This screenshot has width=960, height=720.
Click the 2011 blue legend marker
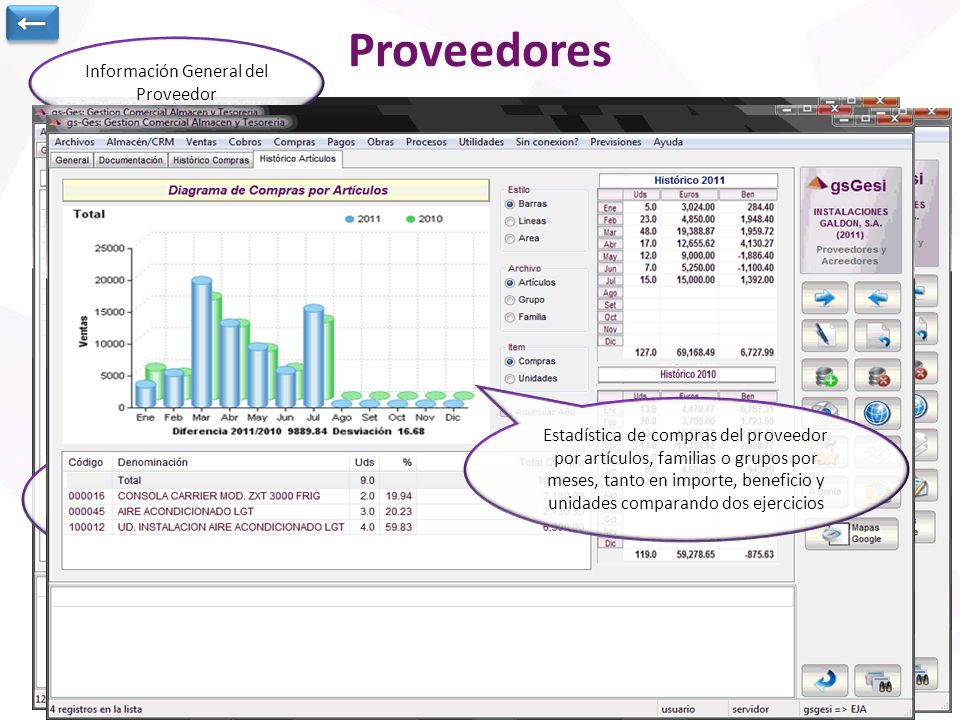[x=350, y=219]
